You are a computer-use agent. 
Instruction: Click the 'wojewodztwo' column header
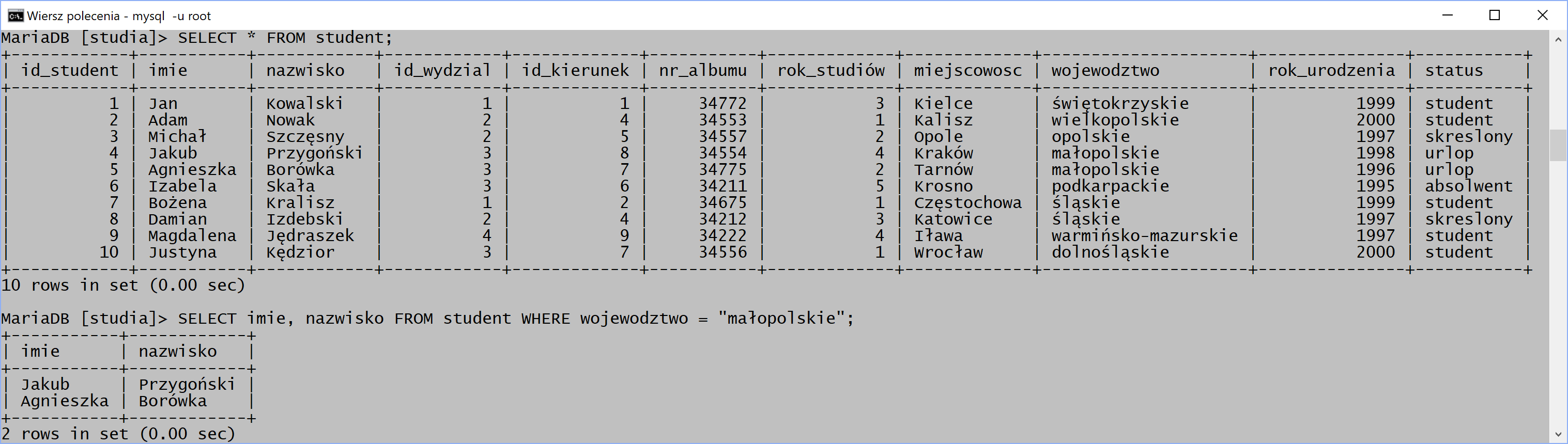tap(1105, 71)
